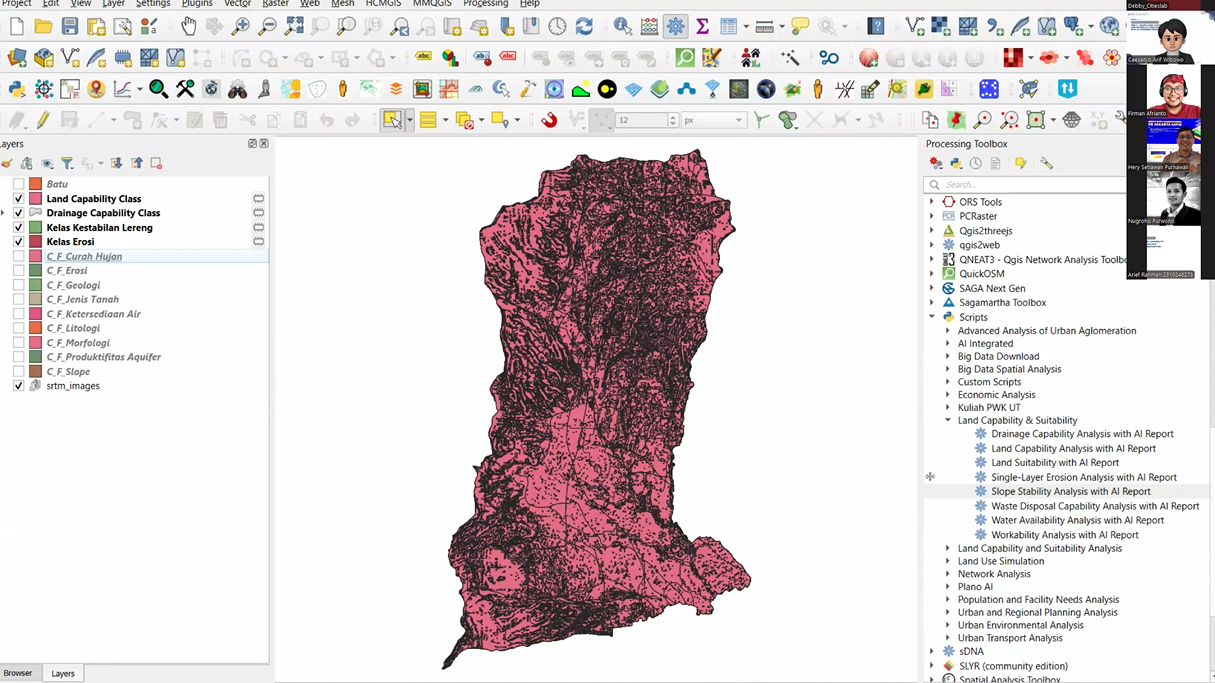The height and width of the screenshot is (683, 1215).
Task: Toggle the Processing Toolbox gear icon
Action: 676,27
